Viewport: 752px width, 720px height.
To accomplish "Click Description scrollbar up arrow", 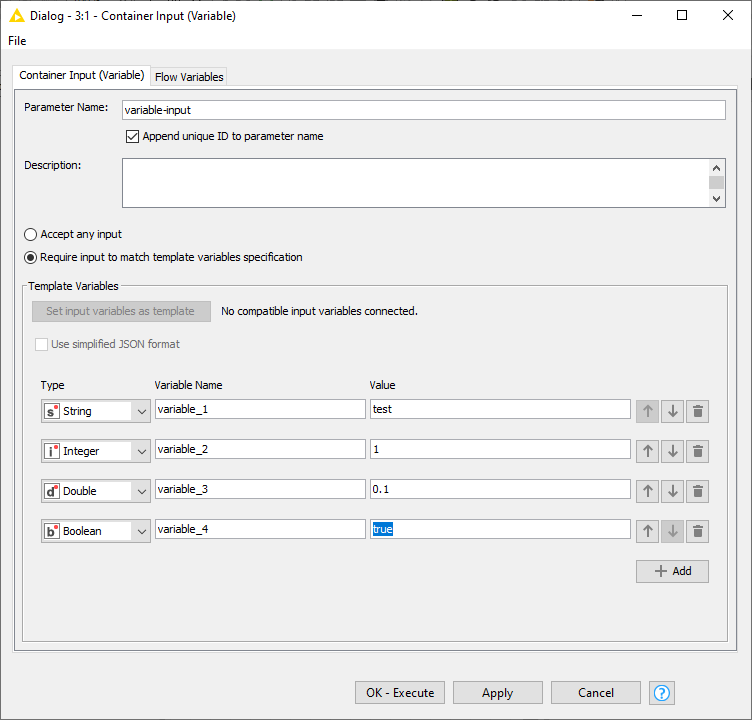I will click(717, 168).
